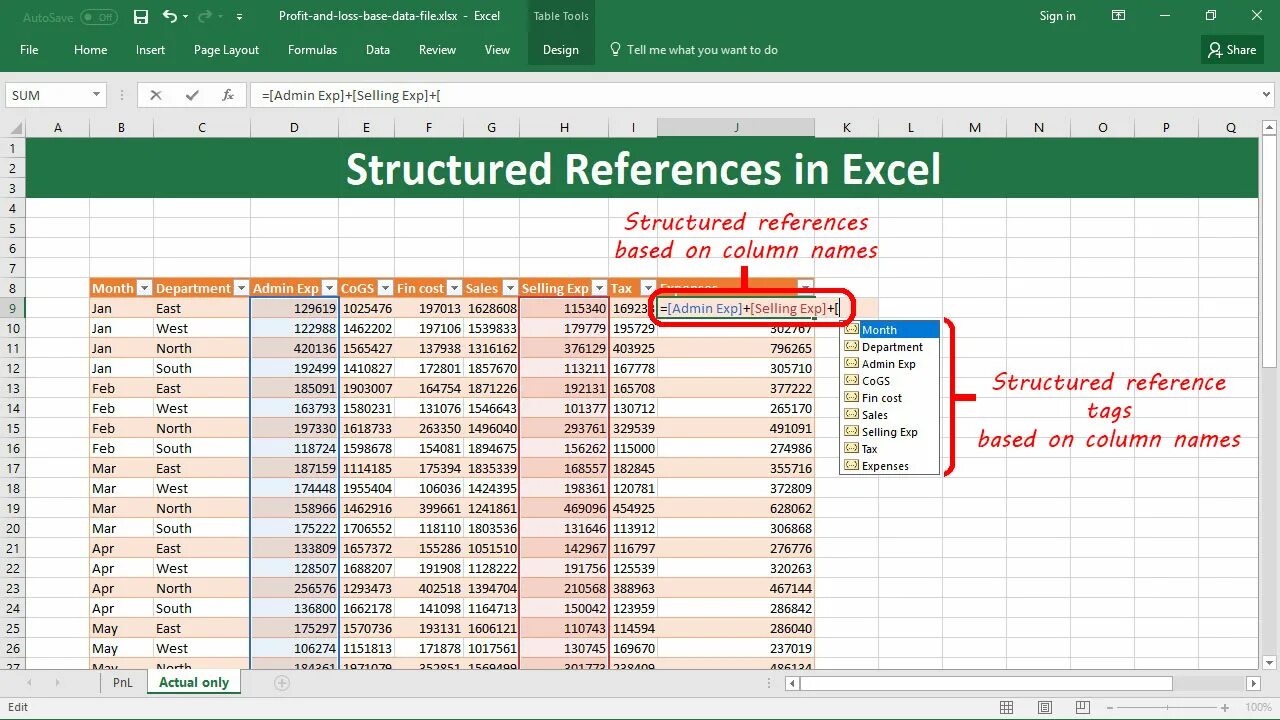Click Tell me what you want to do

[x=693, y=50]
